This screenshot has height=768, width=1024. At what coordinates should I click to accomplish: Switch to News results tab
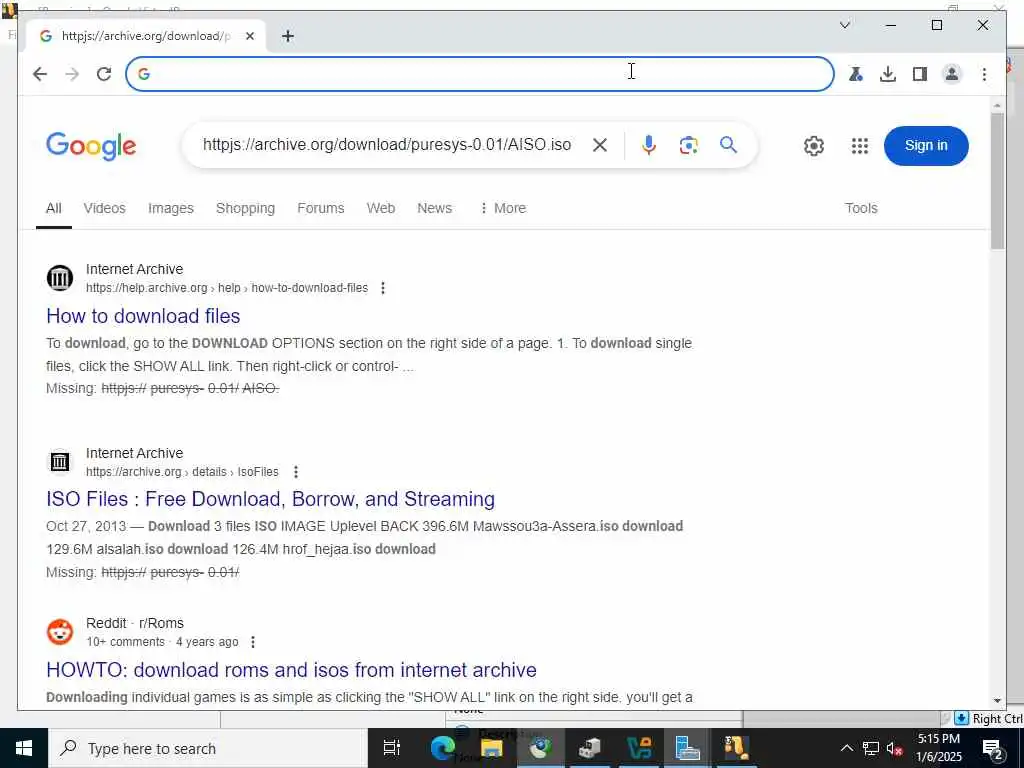(434, 208)
